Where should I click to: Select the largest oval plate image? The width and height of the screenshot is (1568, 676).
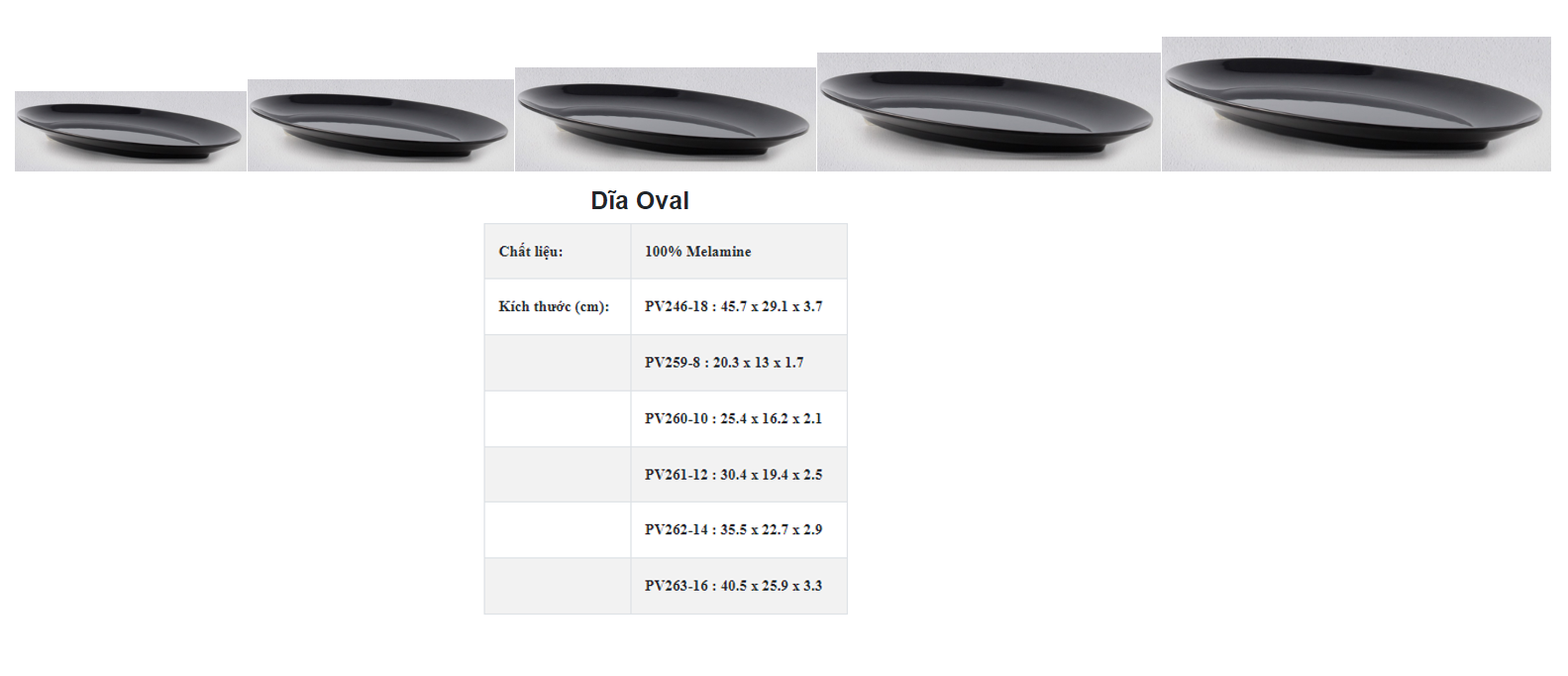[1356, 104]
